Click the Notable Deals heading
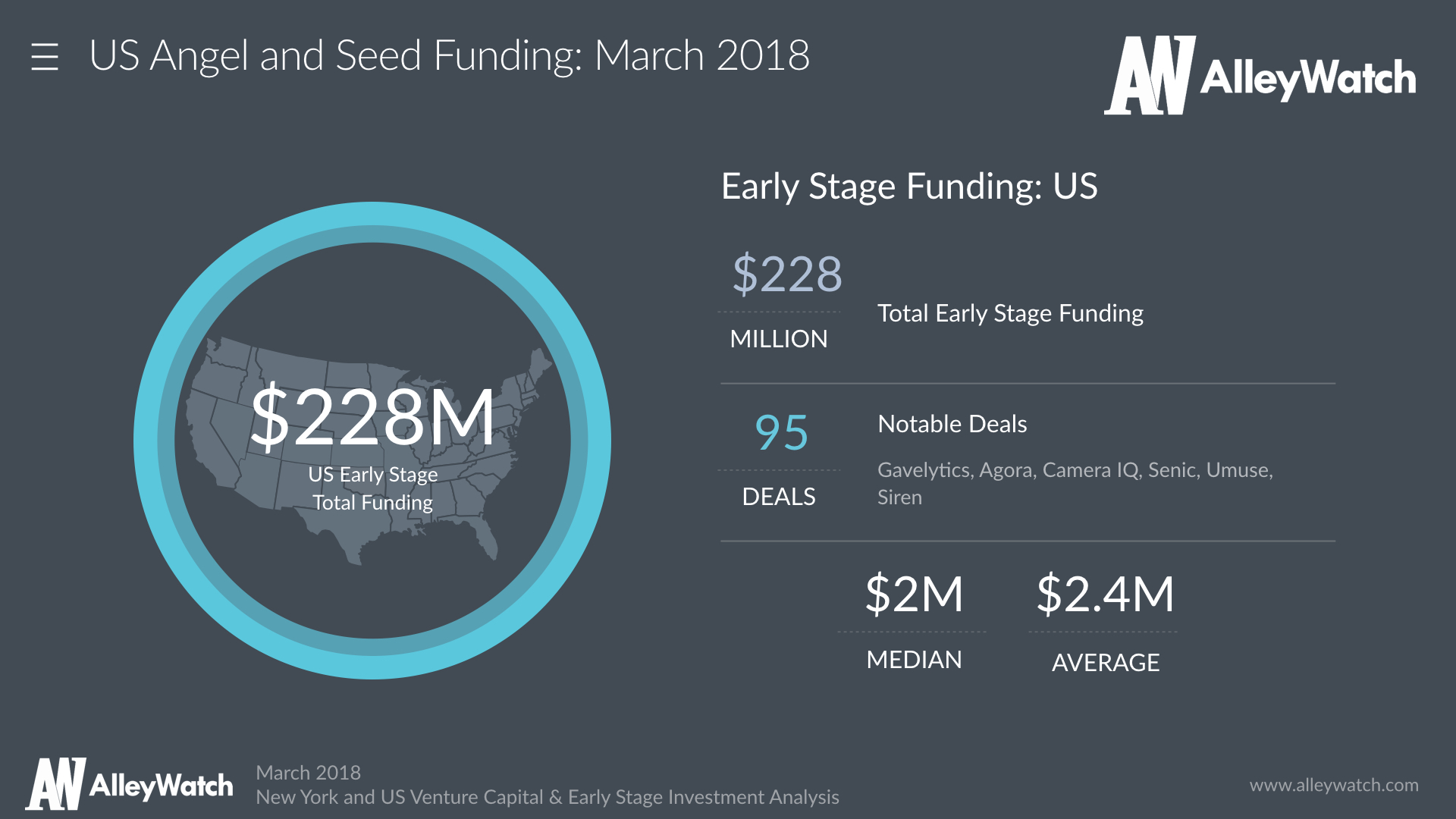The image size is (1456, 819). [x=952, y=424]
